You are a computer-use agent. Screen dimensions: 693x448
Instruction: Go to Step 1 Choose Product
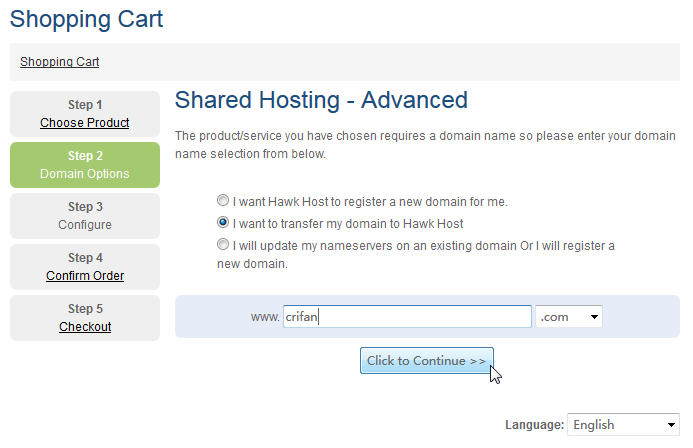coord(85,123)
